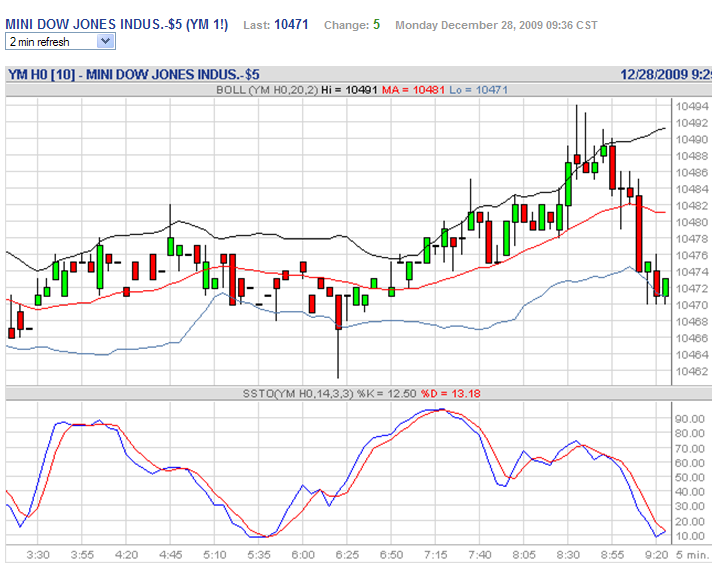Click the 90.00 stochastic axis label
713x574 pixels.
690,419
